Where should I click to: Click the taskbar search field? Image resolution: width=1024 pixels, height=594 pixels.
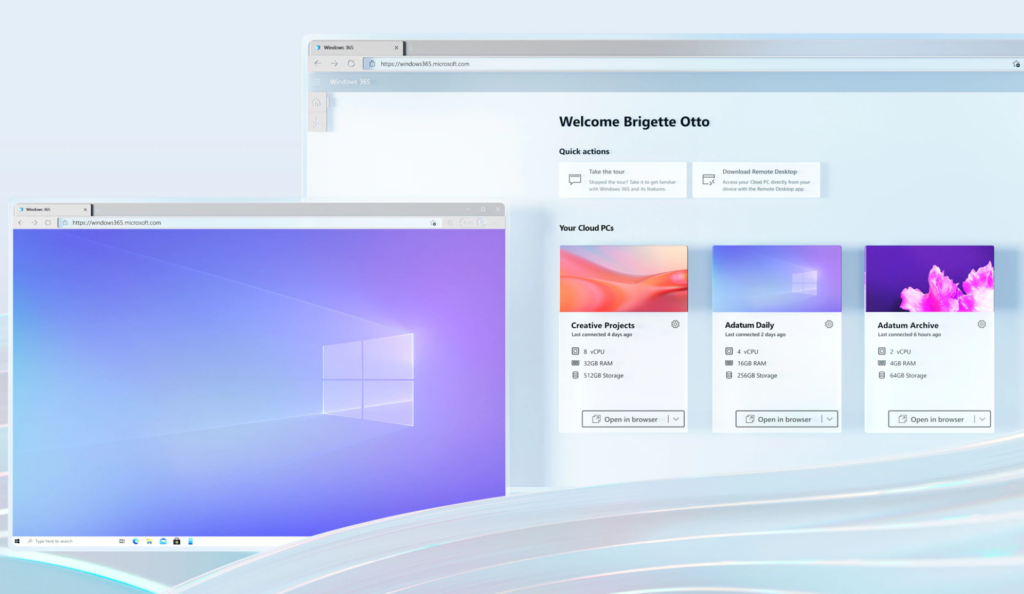coord(60,541)
